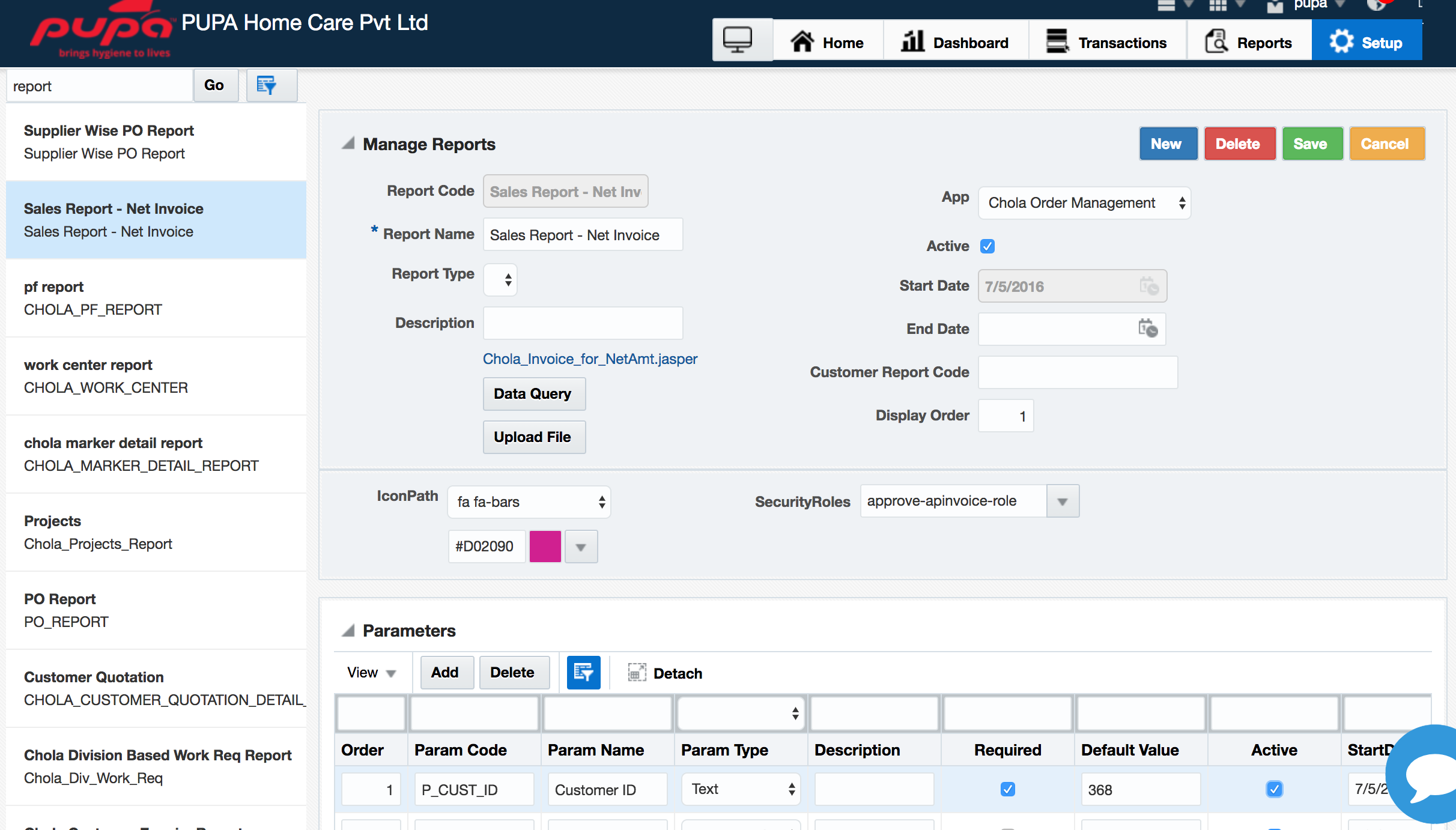Click the New button
Screen dimensions: 1456x830
(x=1168, y=144)
